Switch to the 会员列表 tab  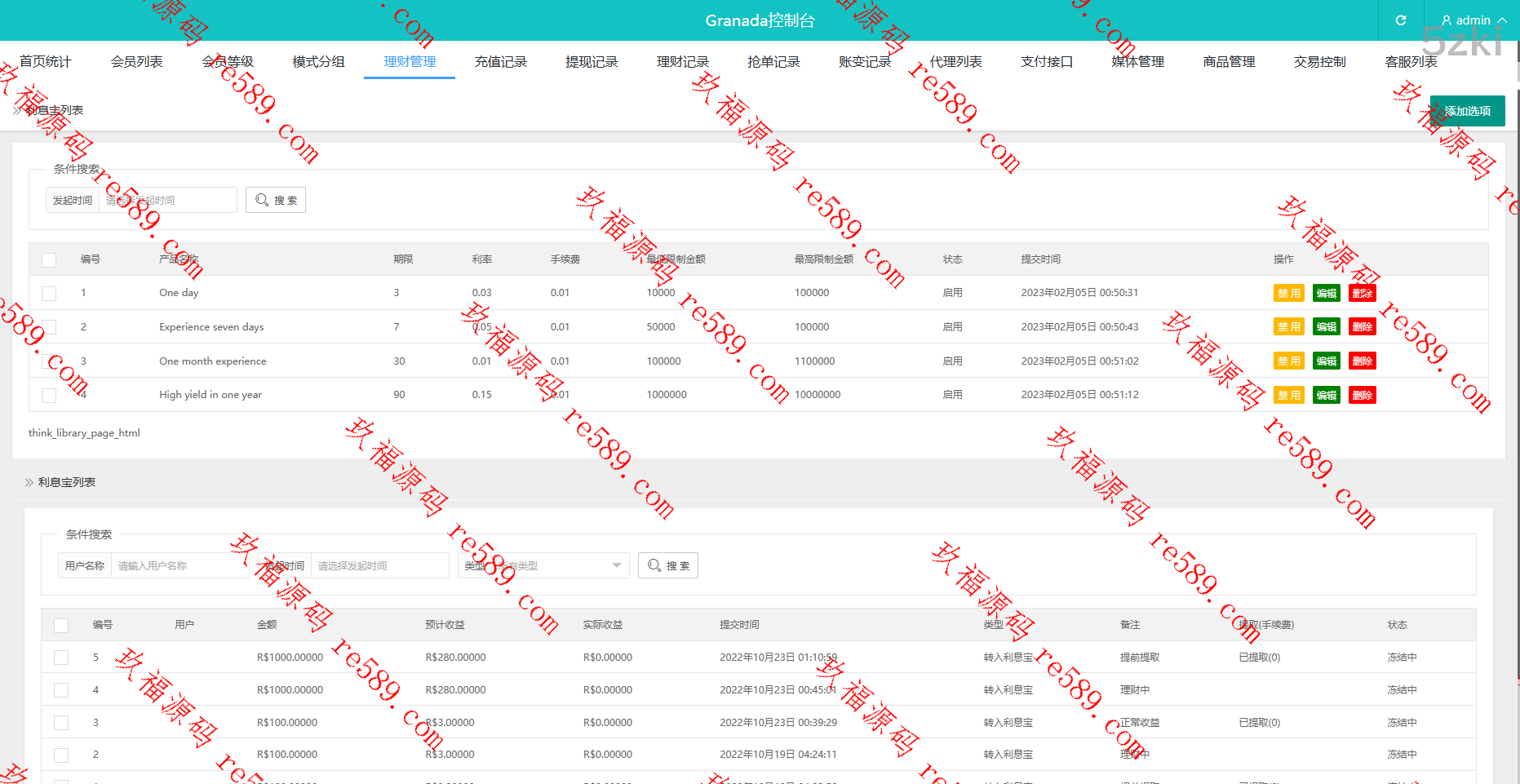137,62
